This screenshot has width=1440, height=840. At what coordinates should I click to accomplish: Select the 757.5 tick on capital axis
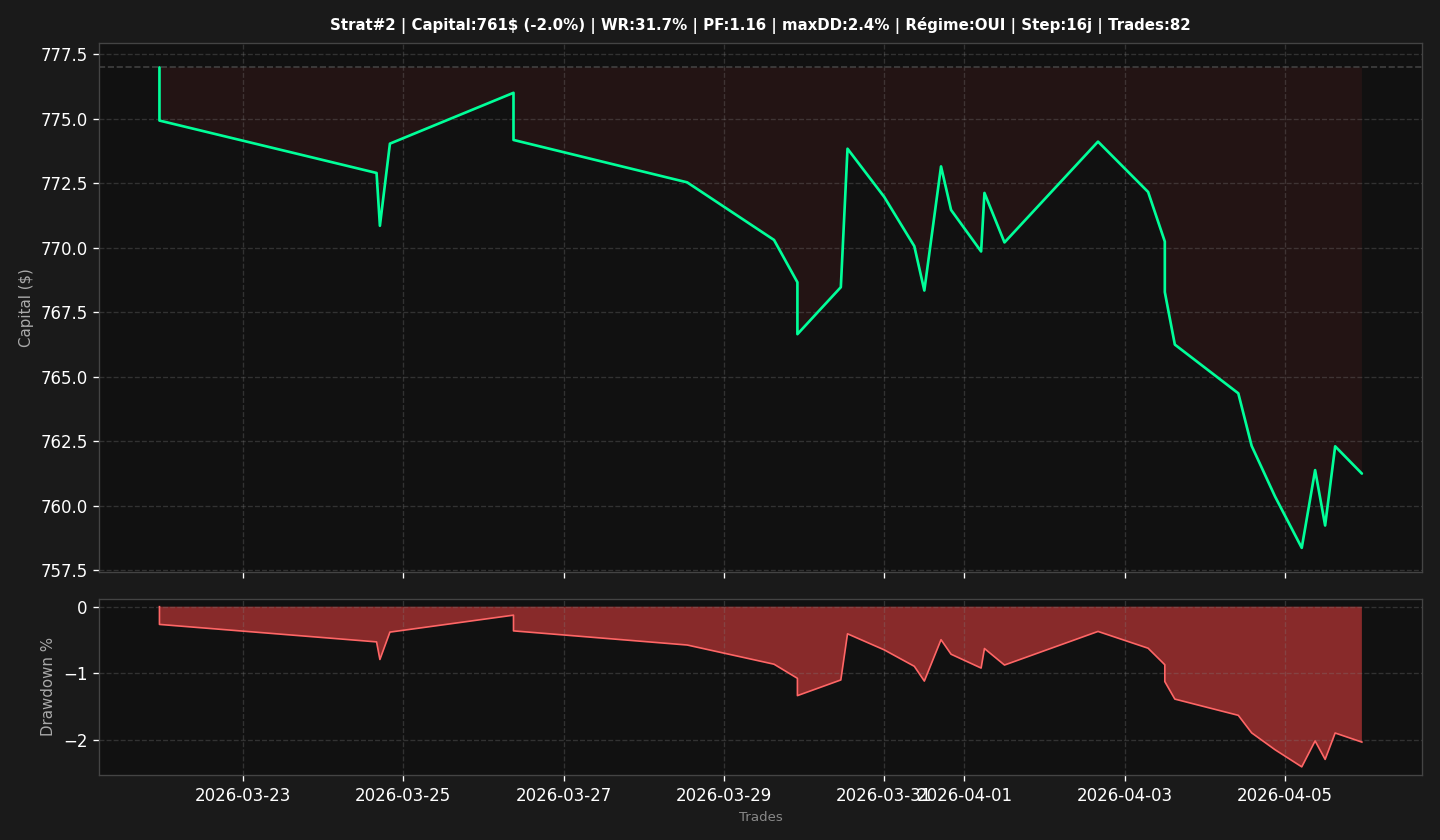(x=64, y=571)
